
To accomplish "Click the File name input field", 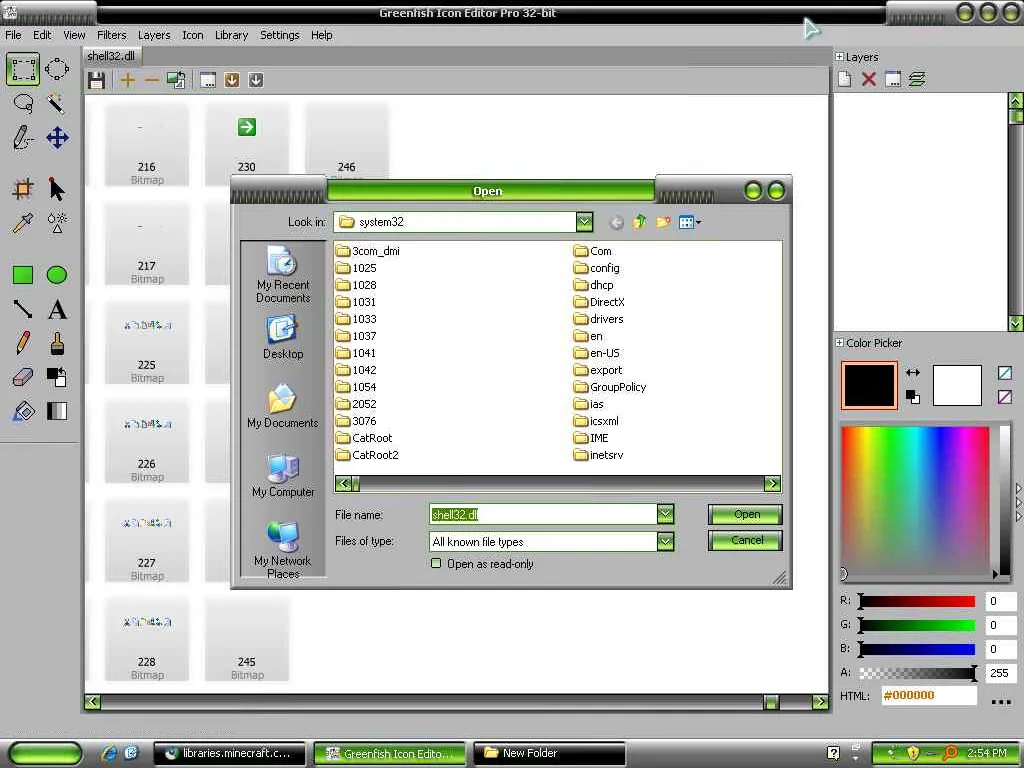I will tap(543, 515).
